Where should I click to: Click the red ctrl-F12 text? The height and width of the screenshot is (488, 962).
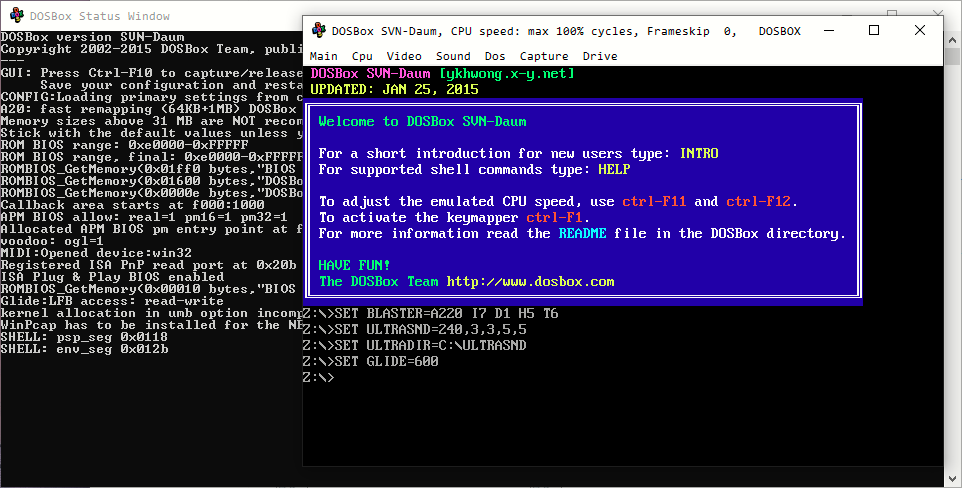758,201
